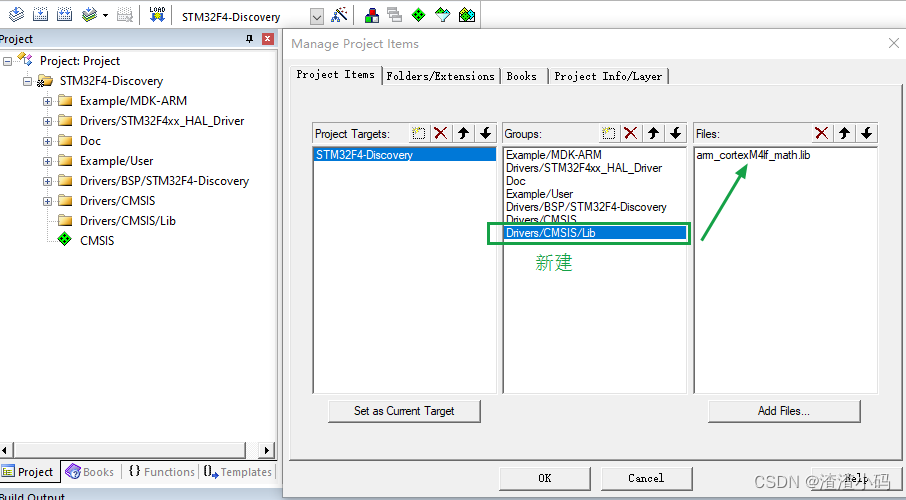The width and height of the screenshot is (906, 500).
Task: Switch to the Project Items tab
Action: (x=336, y=75)
